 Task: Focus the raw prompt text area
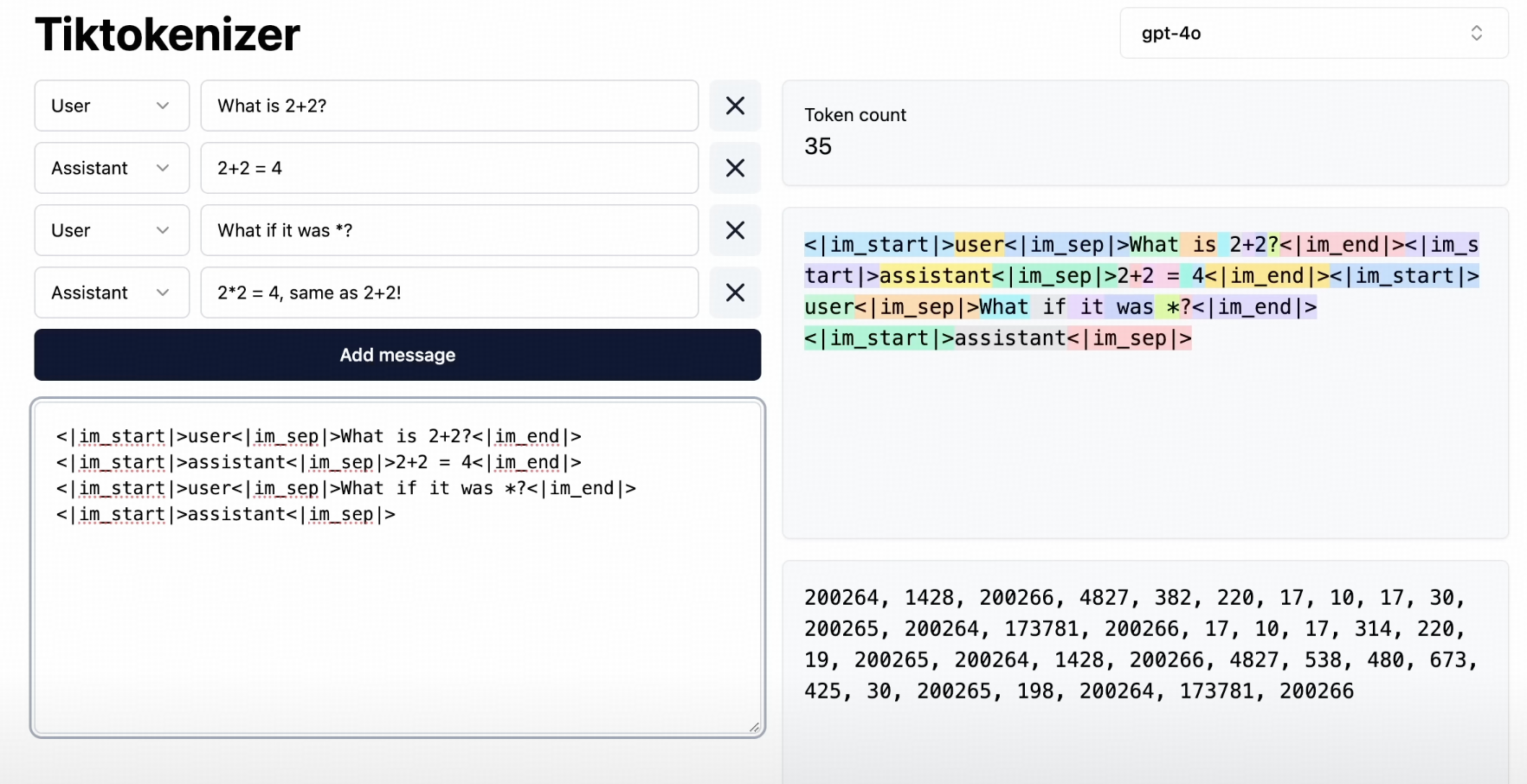[x=397, y=568]
